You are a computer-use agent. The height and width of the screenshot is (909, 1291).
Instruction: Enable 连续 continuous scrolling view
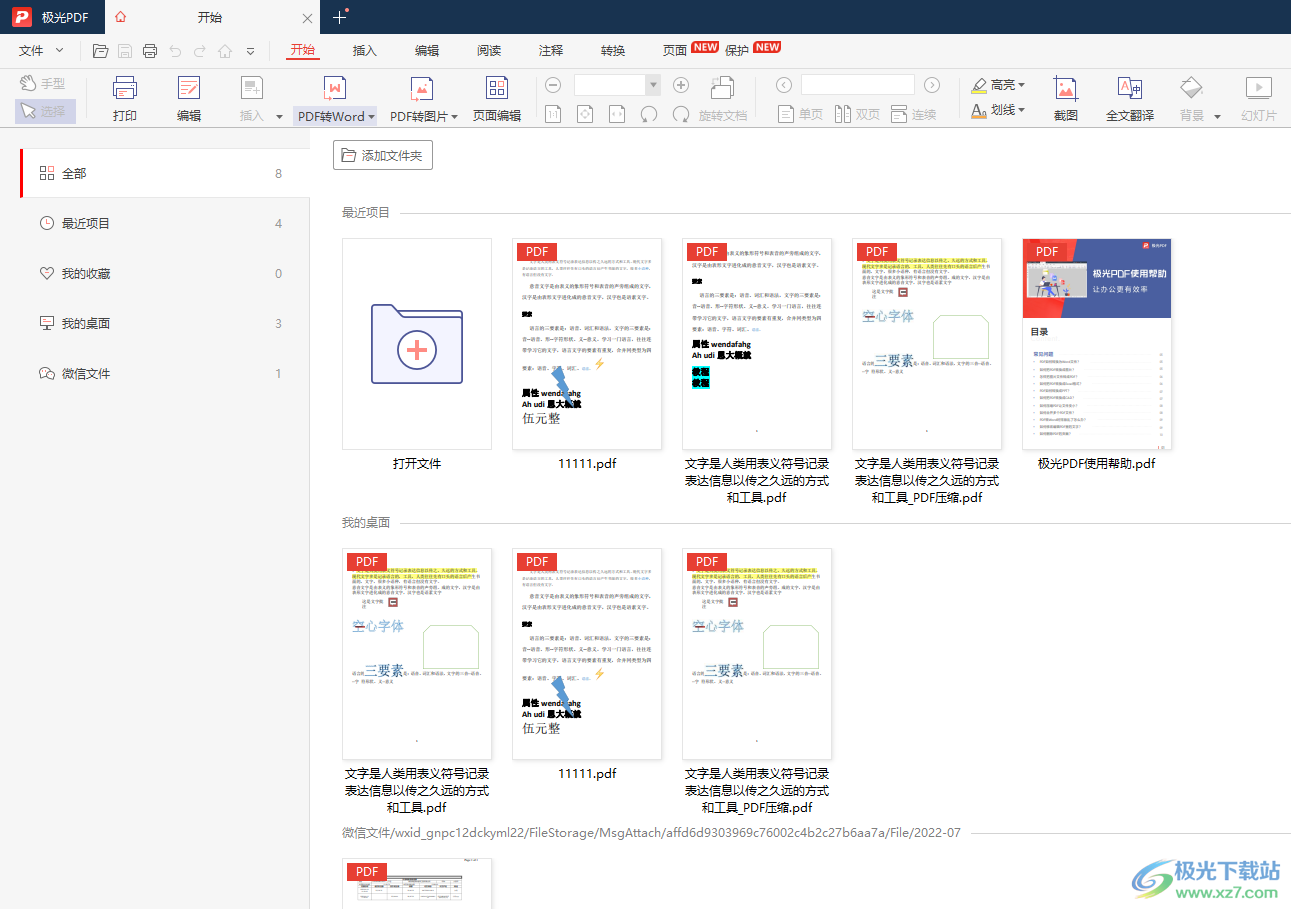[x=914, y=114]
